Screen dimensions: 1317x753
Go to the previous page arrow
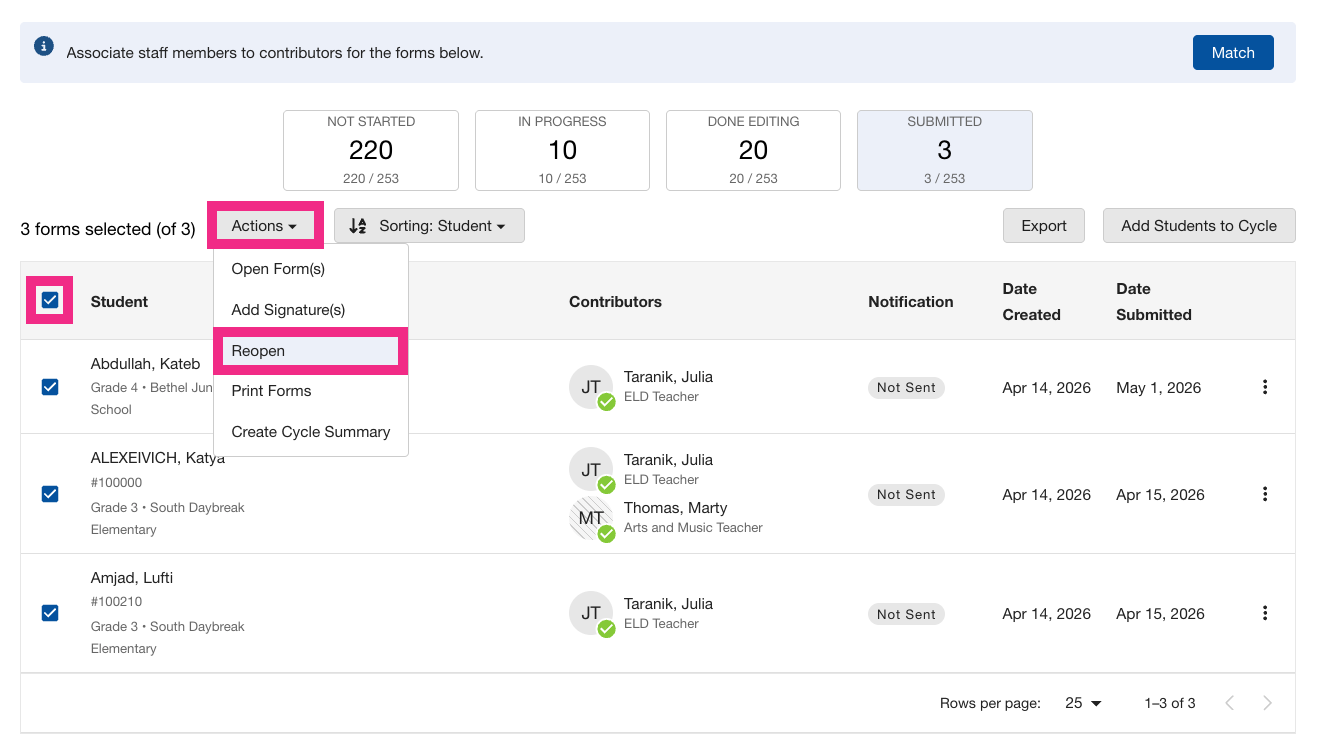1230,703
